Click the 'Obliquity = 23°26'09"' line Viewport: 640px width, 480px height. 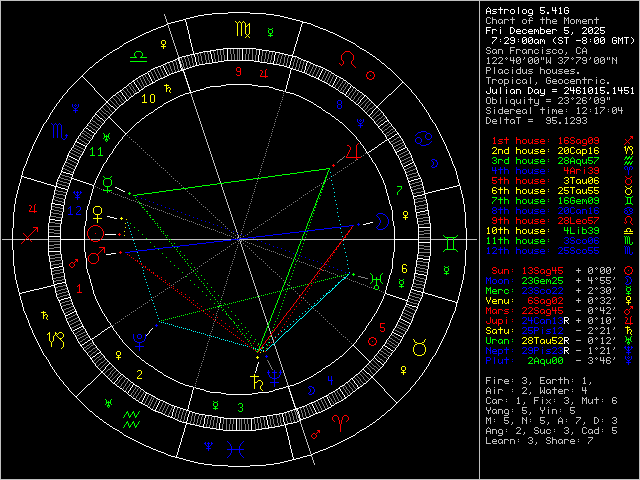click(548, 101)
